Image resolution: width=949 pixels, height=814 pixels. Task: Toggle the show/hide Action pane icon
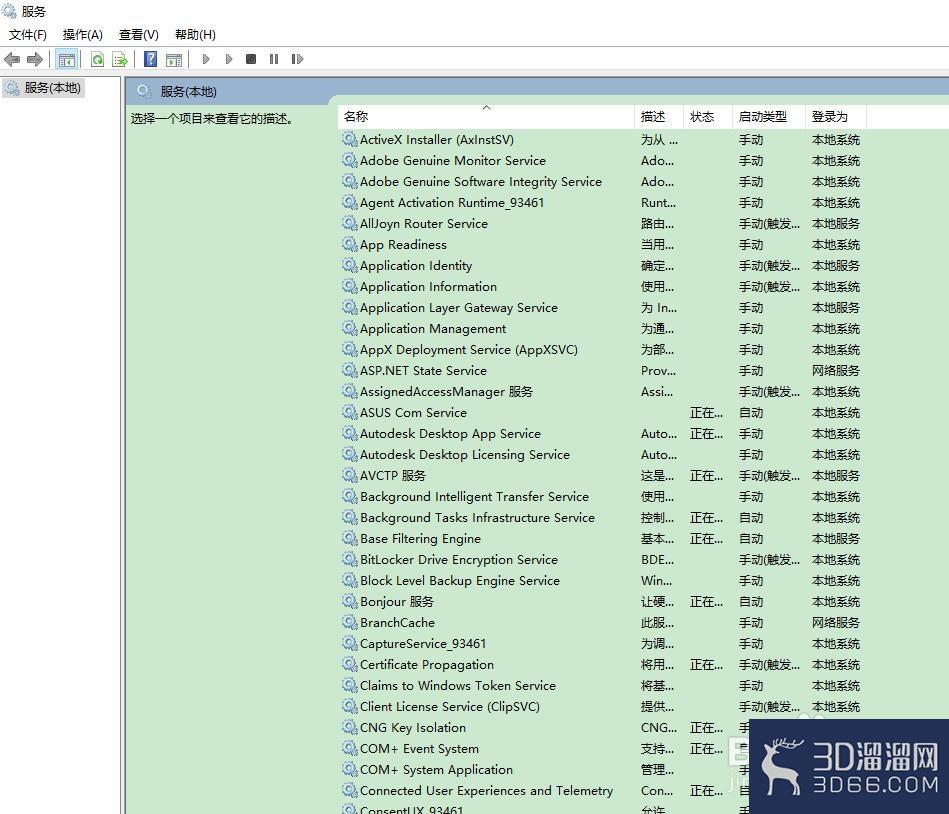(x=174, y=59)
